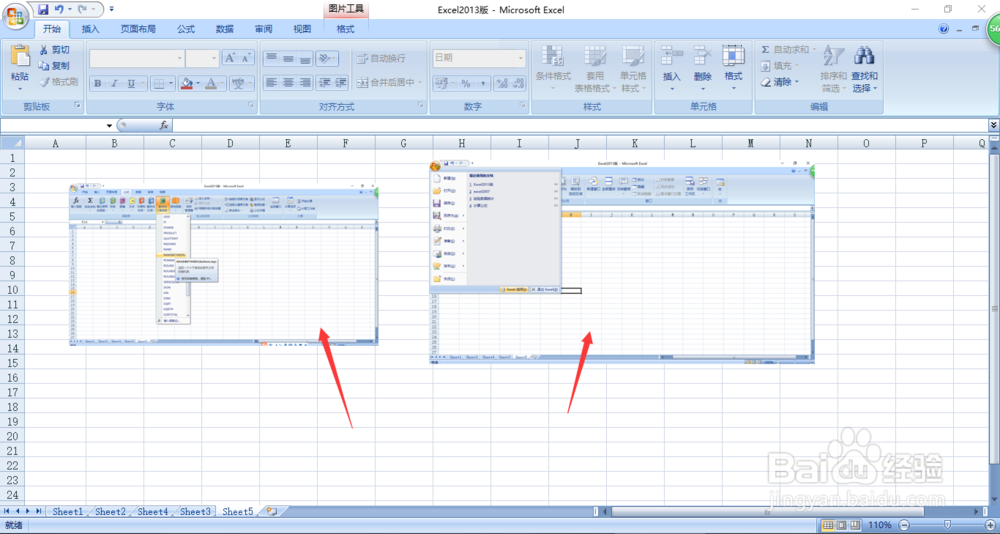
Task: Activate the Format Painter (格式刷)
Action: click(58, 82)
